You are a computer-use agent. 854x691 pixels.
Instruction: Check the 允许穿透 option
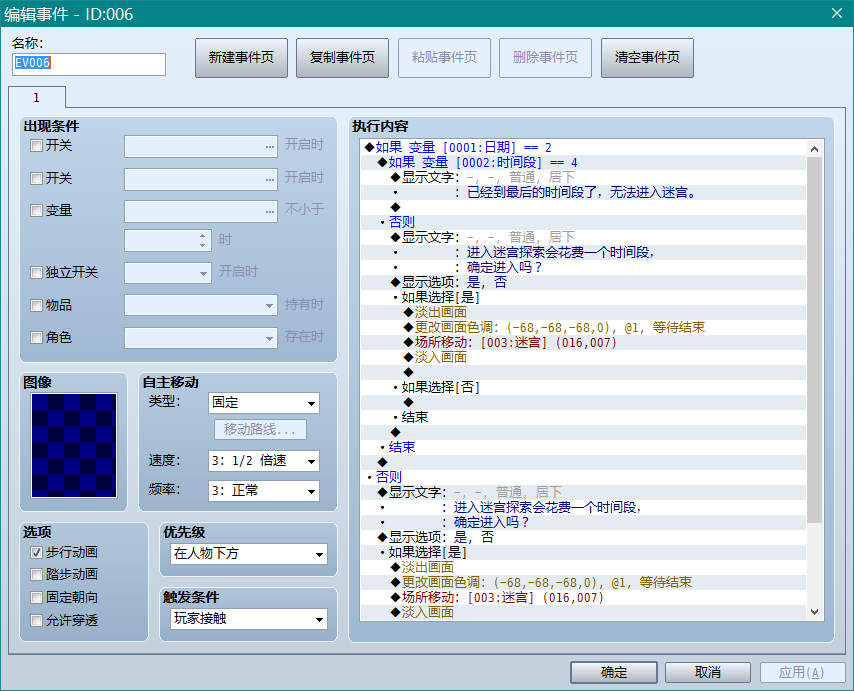pos(36,621)
